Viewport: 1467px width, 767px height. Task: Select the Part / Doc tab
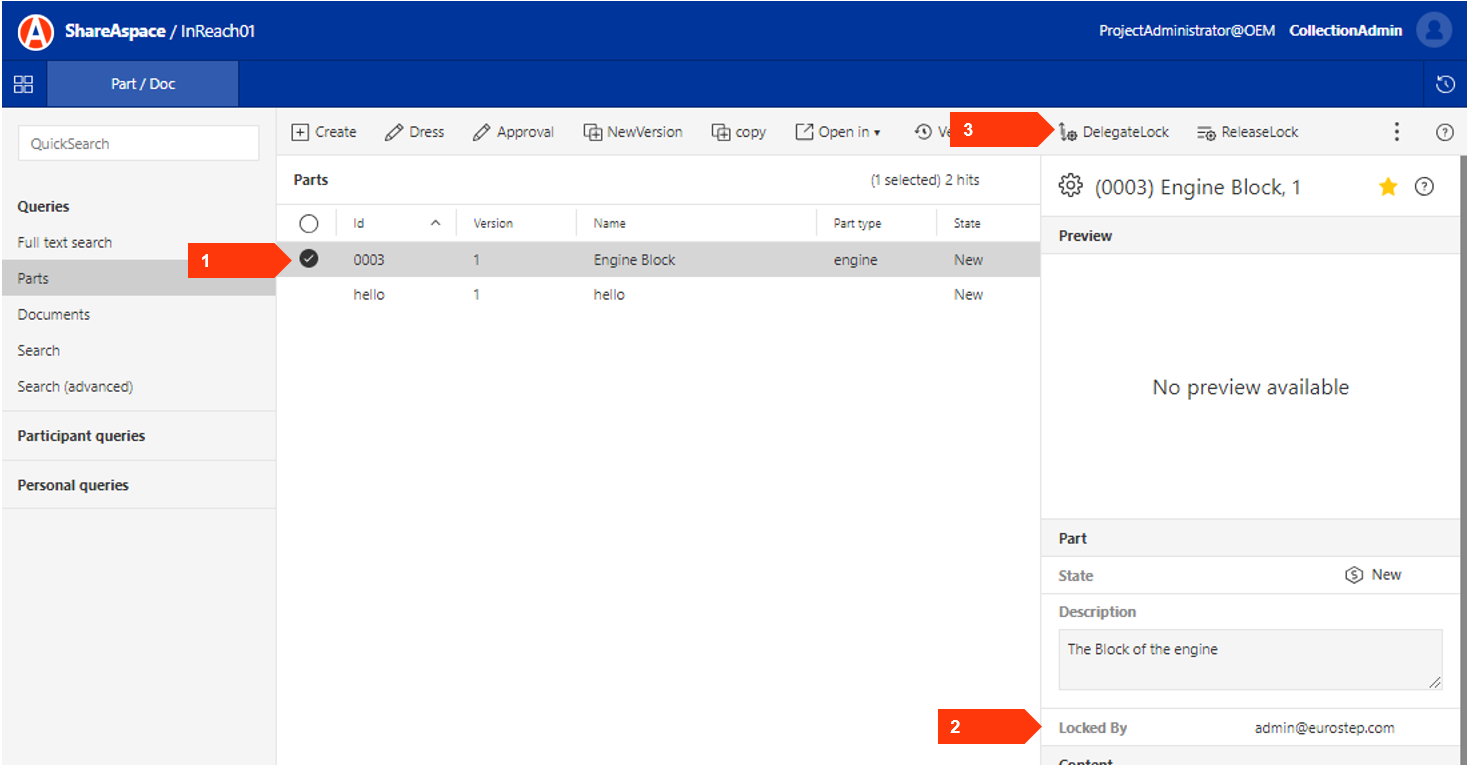point(143,84)
